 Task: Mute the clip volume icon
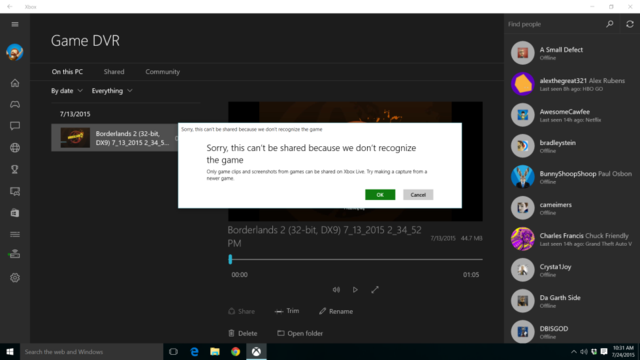pyautogui.click(x=336, y=289)
